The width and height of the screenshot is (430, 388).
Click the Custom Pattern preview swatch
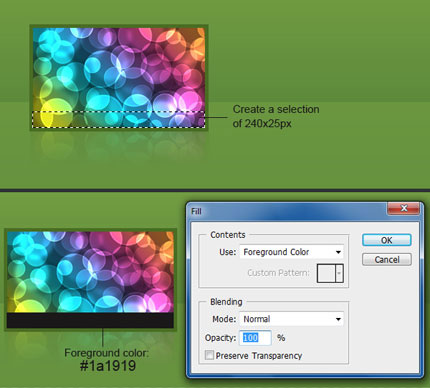326,273
